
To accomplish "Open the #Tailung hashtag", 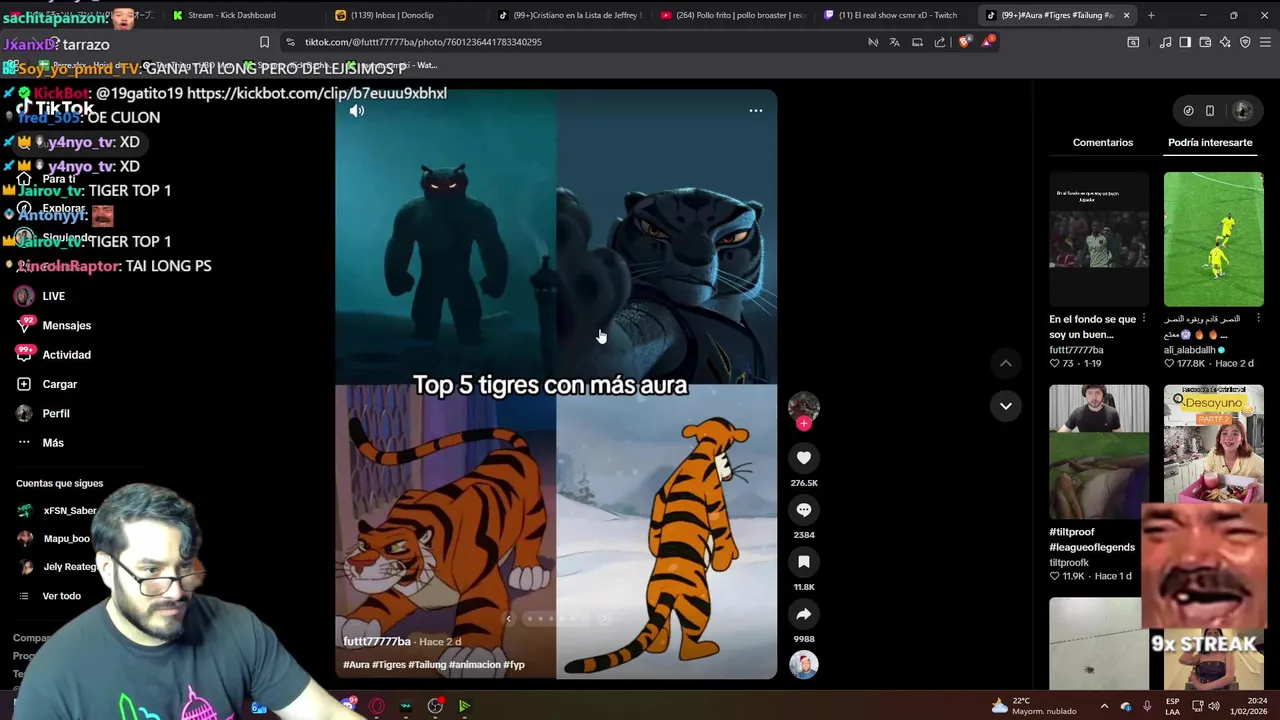I will [x=427, y=665].
